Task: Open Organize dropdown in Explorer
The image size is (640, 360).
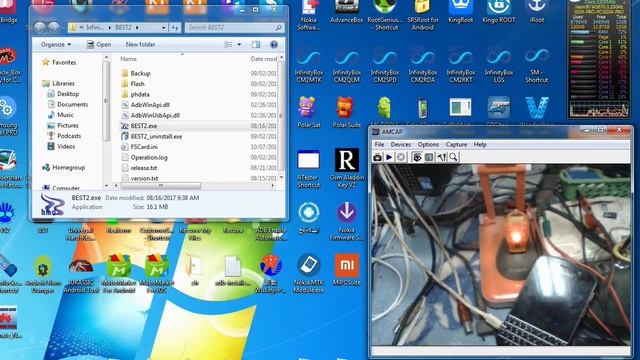Action: pos(56,44)
